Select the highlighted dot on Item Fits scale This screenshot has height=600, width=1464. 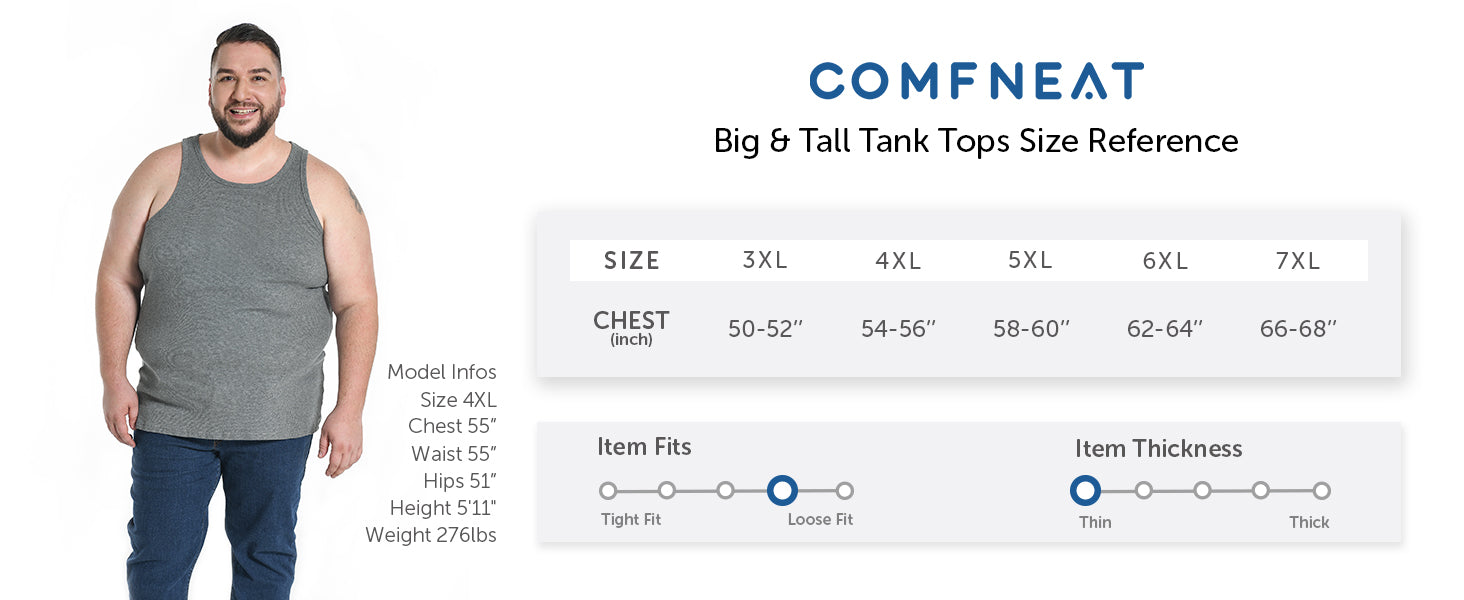pos(782,491)
